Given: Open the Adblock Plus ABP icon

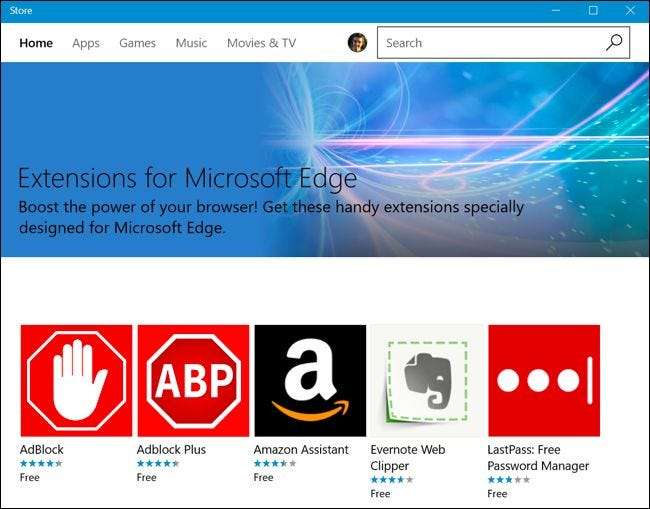Looking at the screenshot, I should [x=193, y=381].
